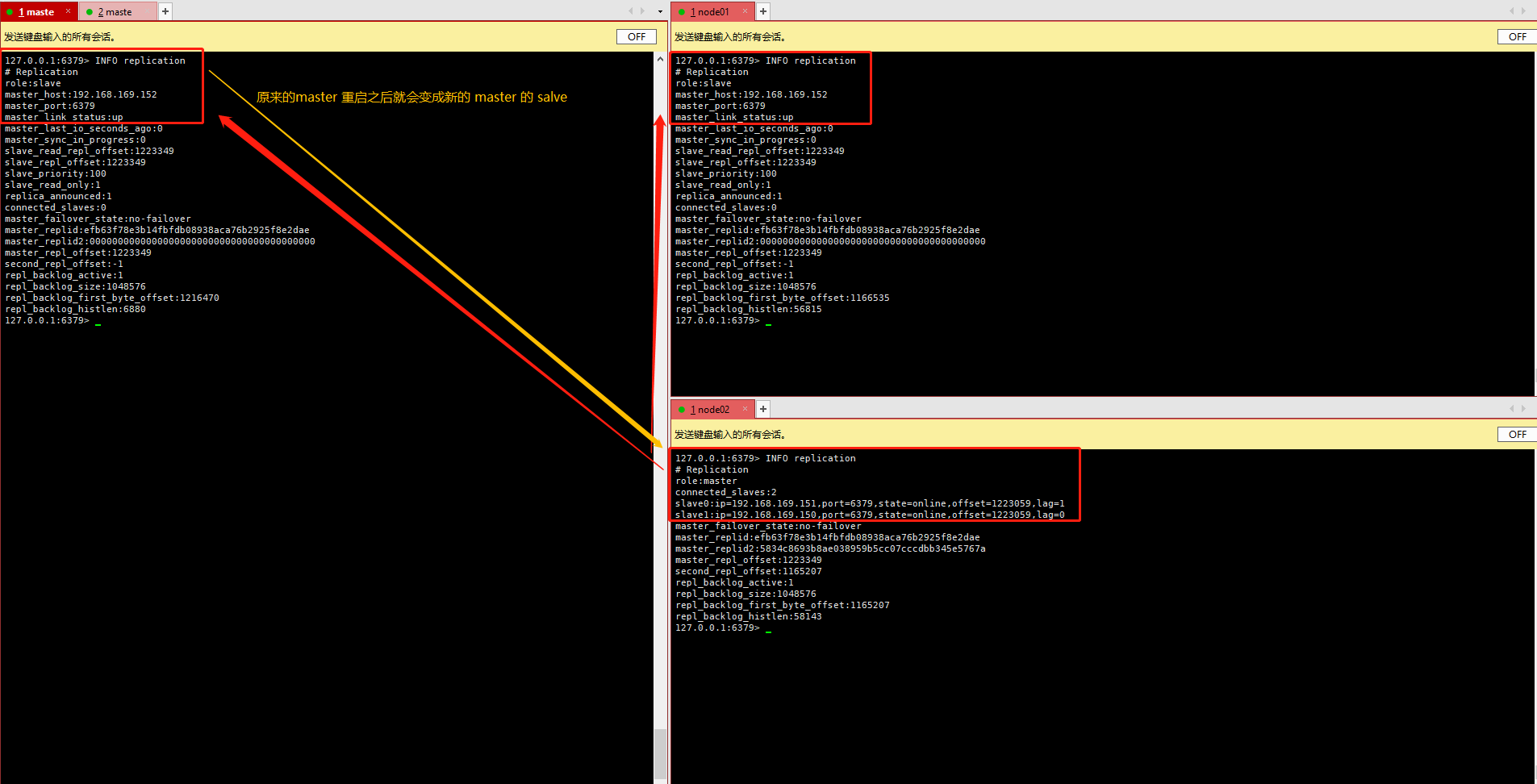Show previous tabs in node01 pane
The height and width of the screenshot is (784, 1537).
(1511, 11)
